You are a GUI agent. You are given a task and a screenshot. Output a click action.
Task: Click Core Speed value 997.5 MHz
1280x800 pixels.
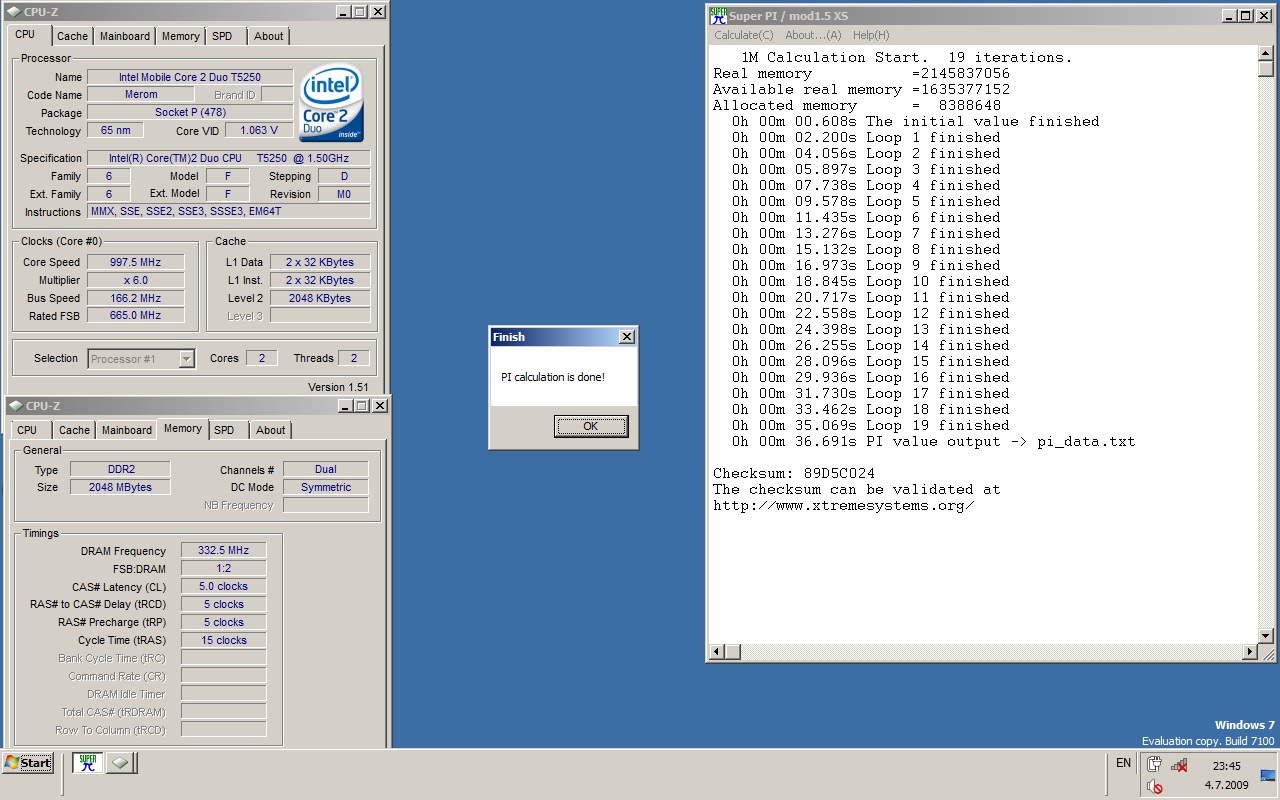tap(135, 262)
